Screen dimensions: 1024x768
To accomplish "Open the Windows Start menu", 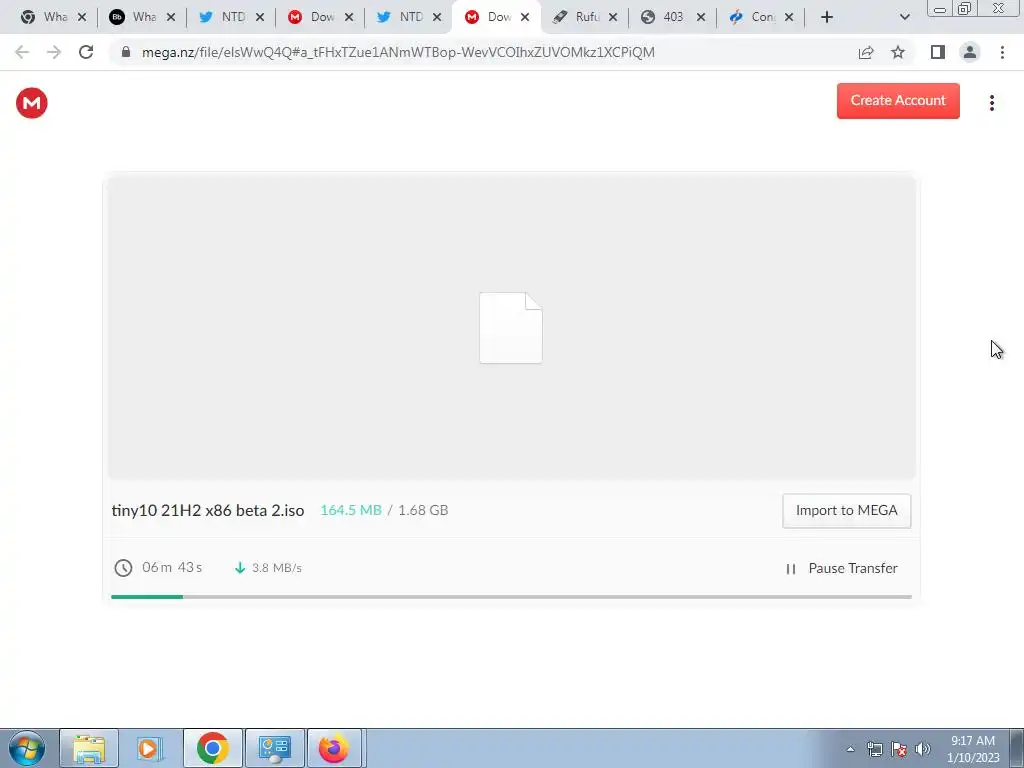I will [27, 748].
